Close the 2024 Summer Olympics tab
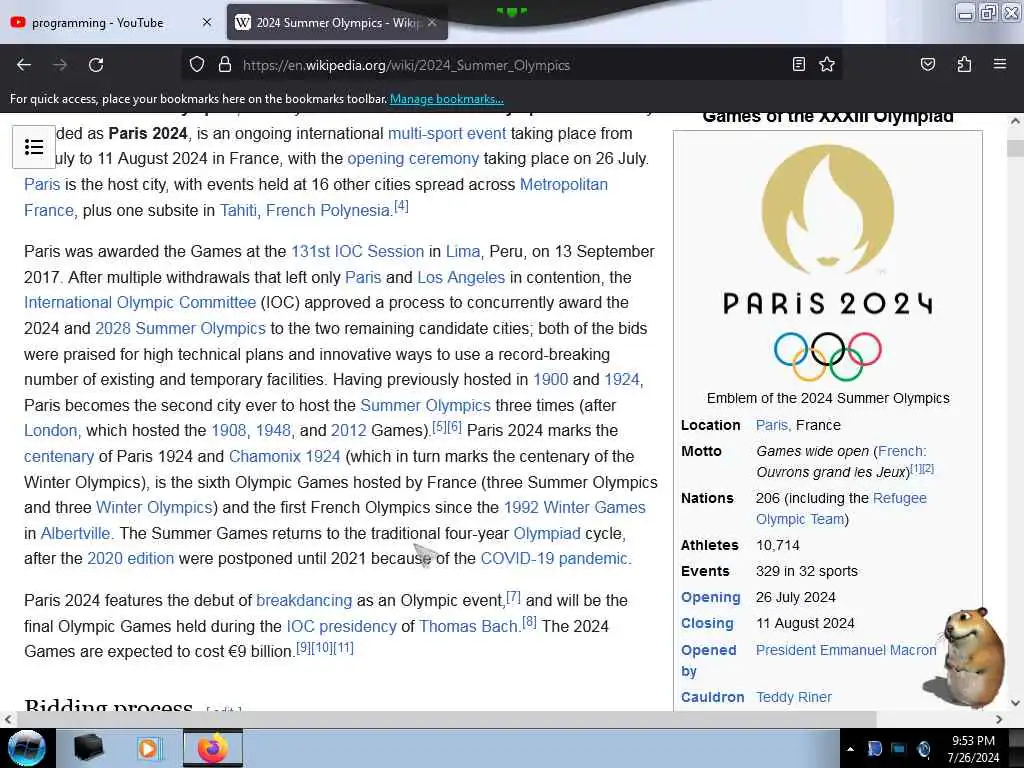Image resolution: width=1024 pixels, height=768 pixels. click(x=432, y=22)
